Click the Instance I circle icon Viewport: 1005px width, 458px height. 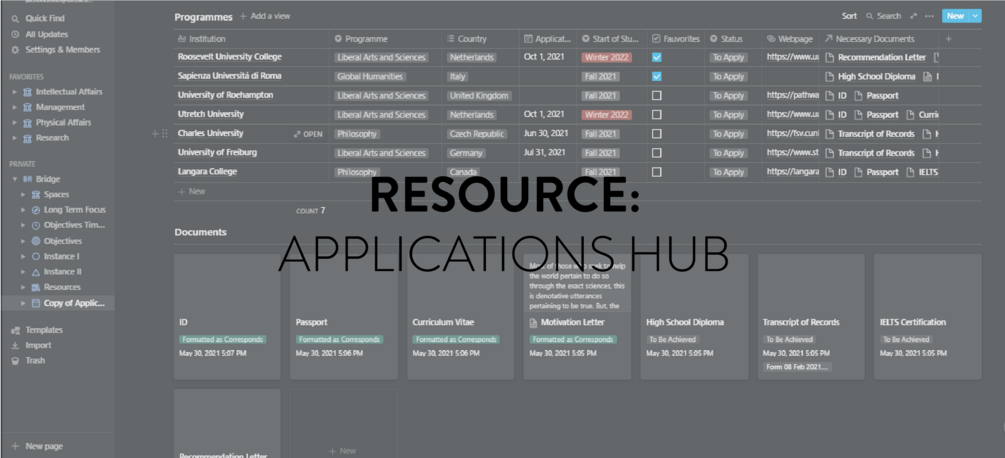click(x=36, y=256)
